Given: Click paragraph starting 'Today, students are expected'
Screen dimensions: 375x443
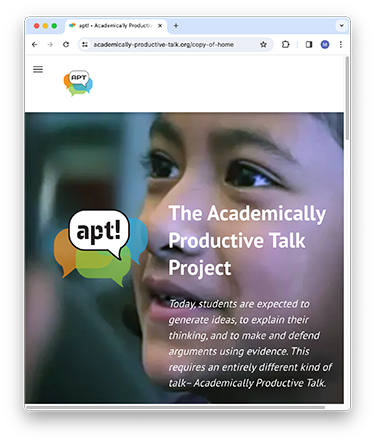Looking at the screenshot, I should click(250, 343).
